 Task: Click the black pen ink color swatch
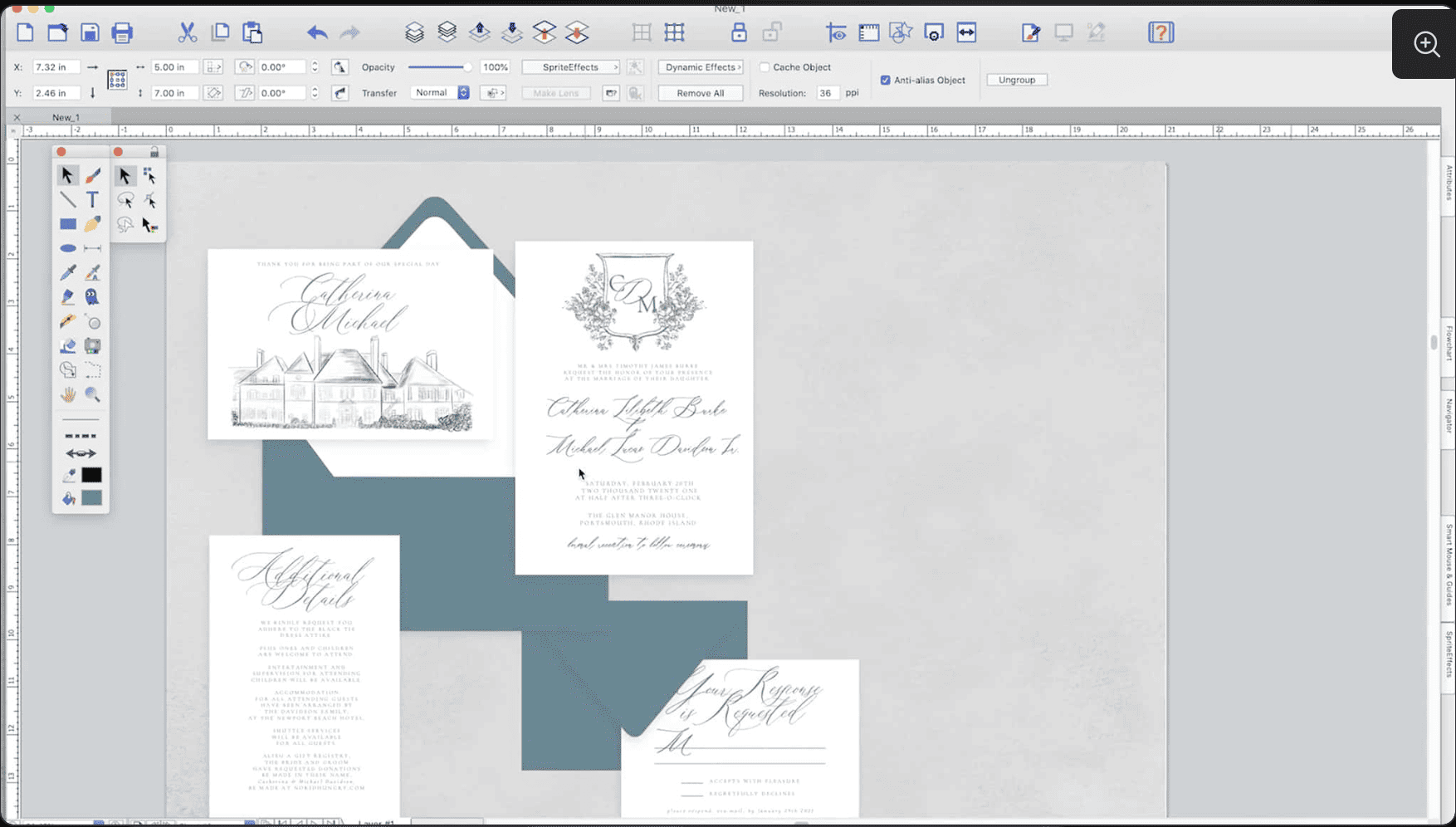coord(92,475)
